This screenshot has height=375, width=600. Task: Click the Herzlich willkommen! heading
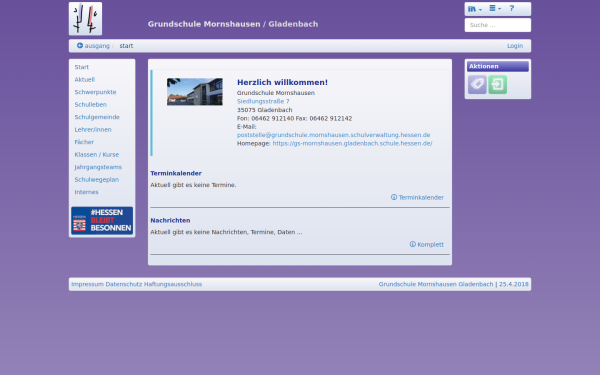tap(282, 82)
